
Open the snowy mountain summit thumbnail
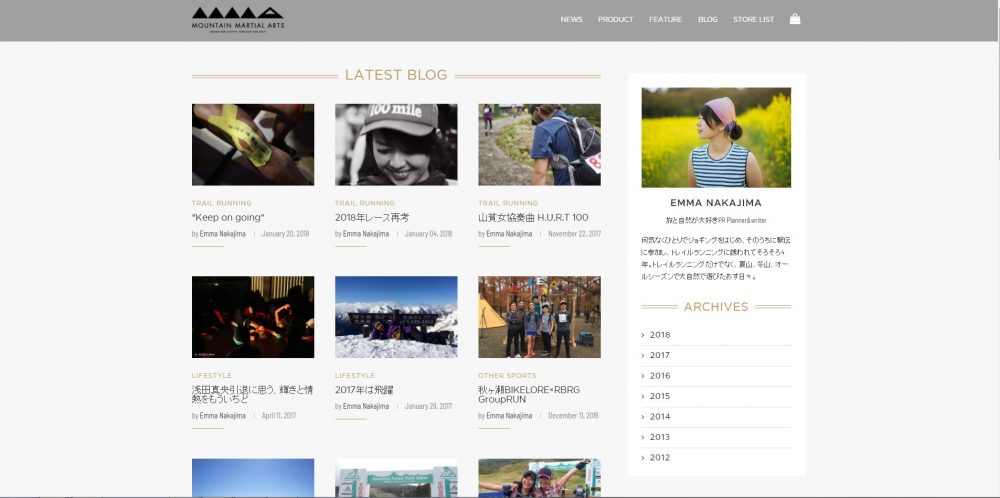point(396,317)
